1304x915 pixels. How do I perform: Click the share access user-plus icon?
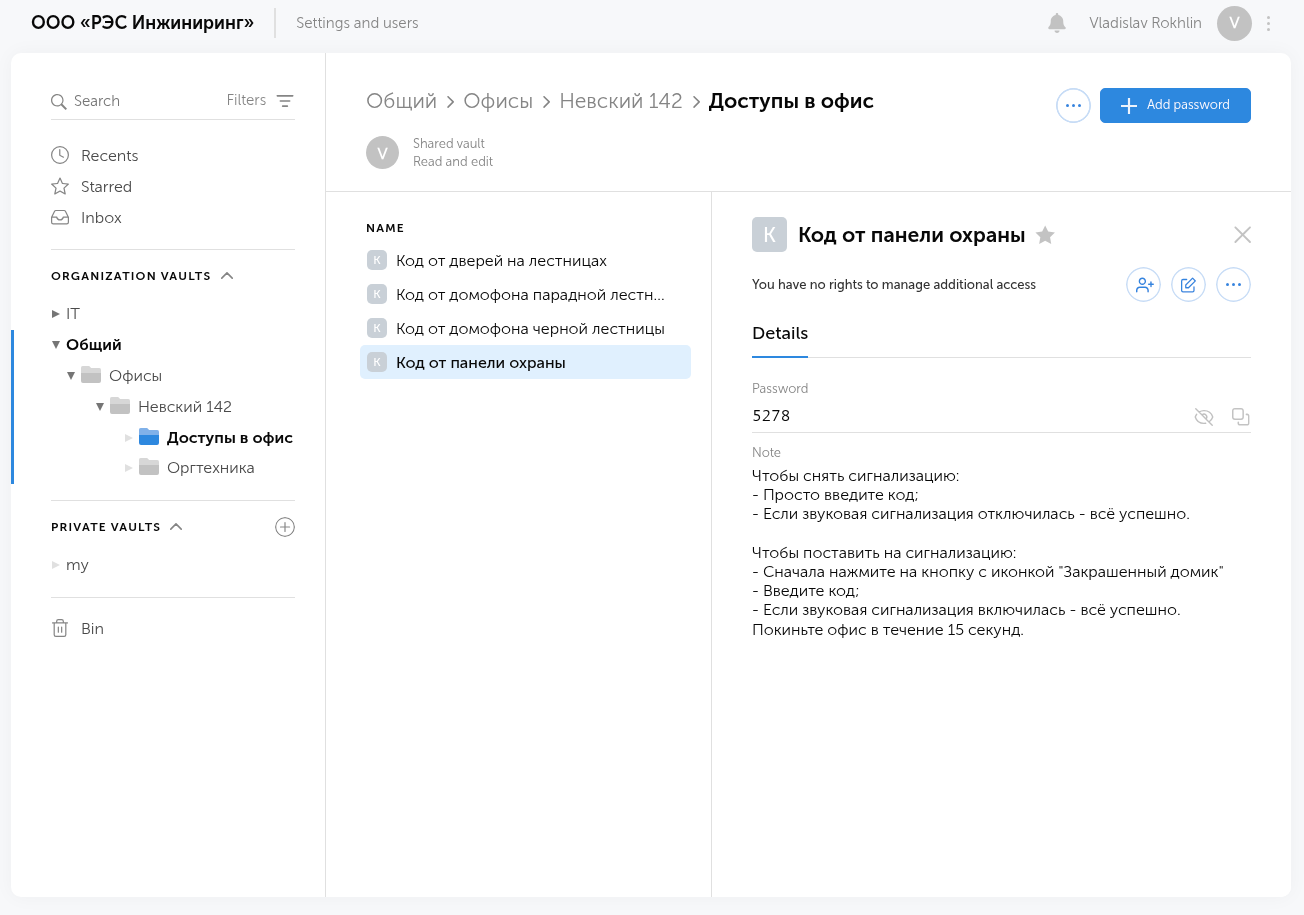click(x=1143, y=285)
